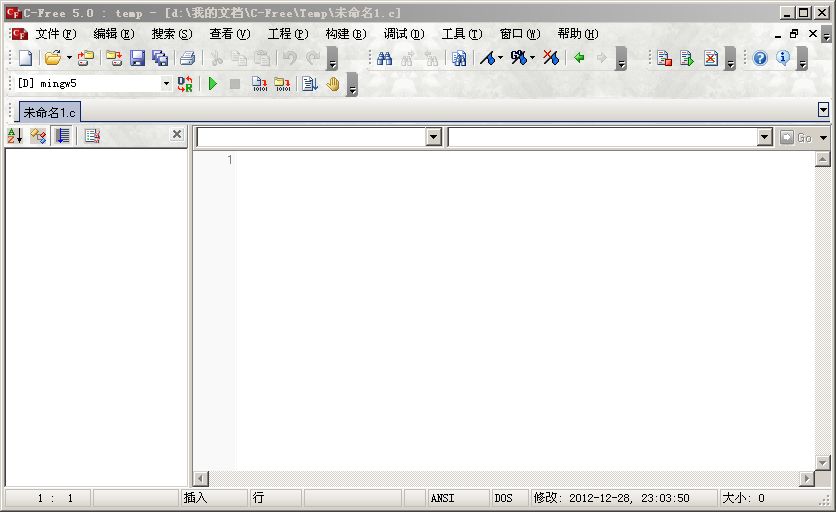Toggle group-by-type icon in symbol panel
Viewport: 836px width, 512px height.
(x=38, y=135)
